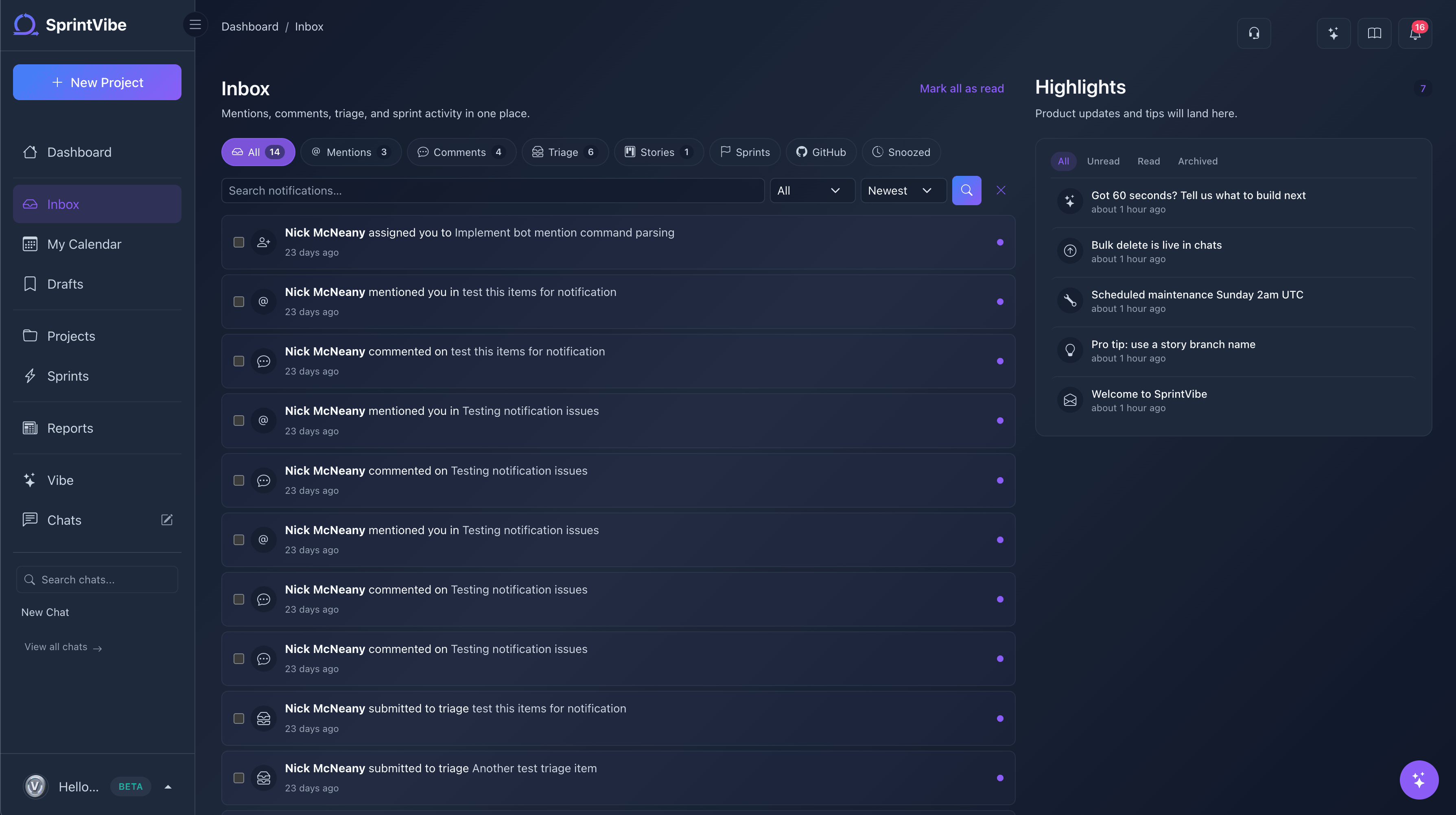Click the Vibe sparkle icon in sidebar
Screen dimensions: 1456x815
tap(30, 480)
